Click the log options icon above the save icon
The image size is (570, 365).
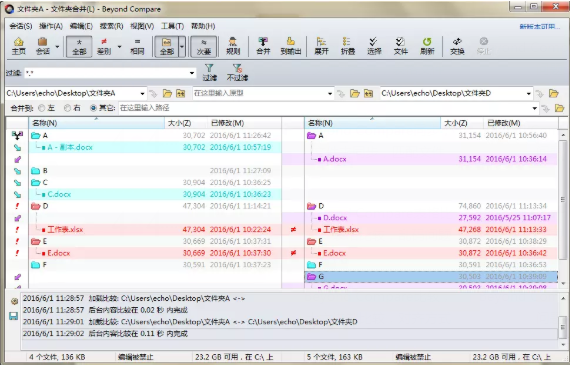pos(14,301)
